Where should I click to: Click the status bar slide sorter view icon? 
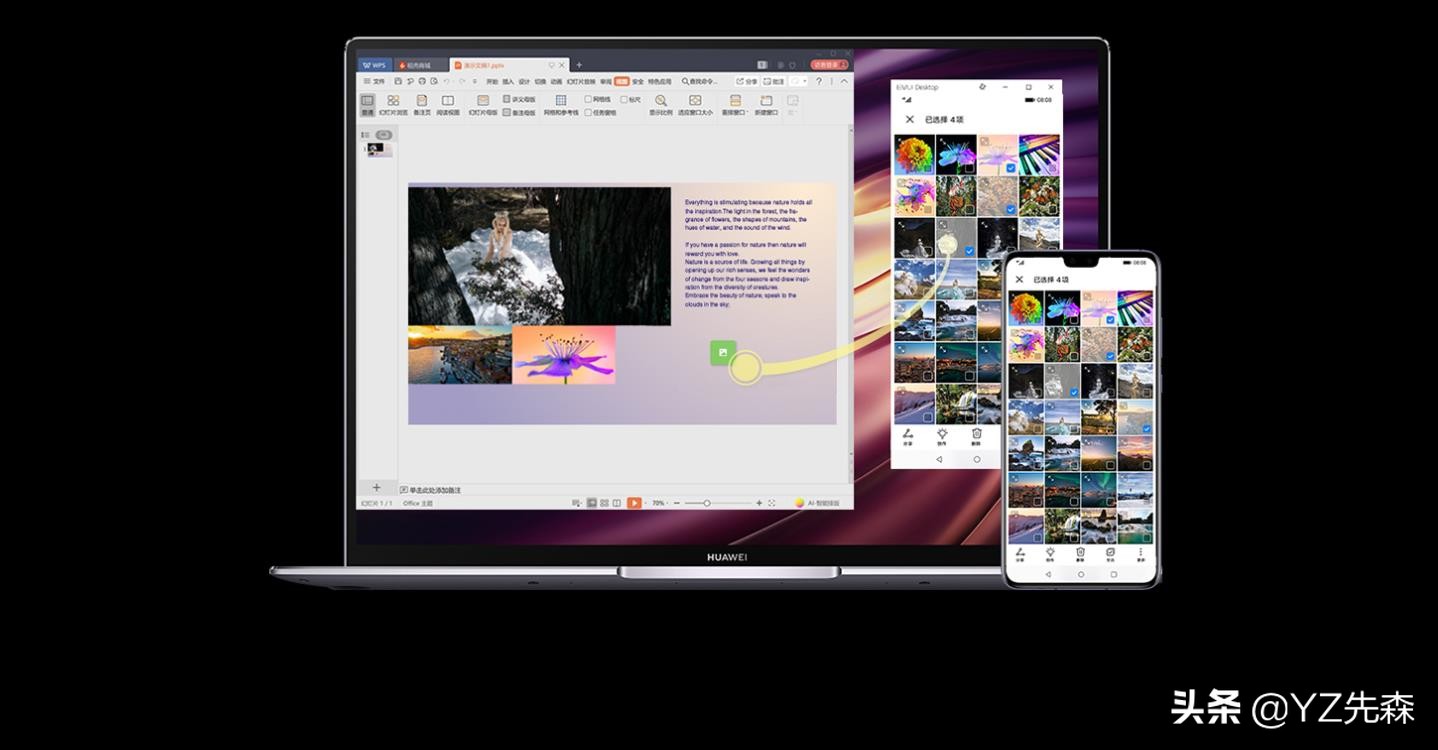pyautogui.click(x=604, y=503)
